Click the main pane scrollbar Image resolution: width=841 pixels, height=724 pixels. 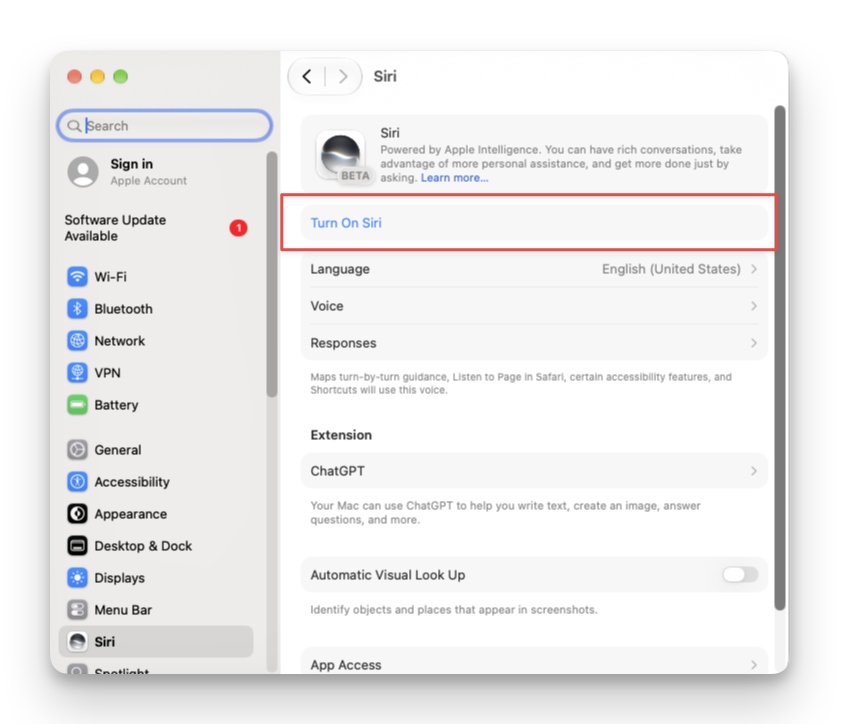(x=780, y=358)
